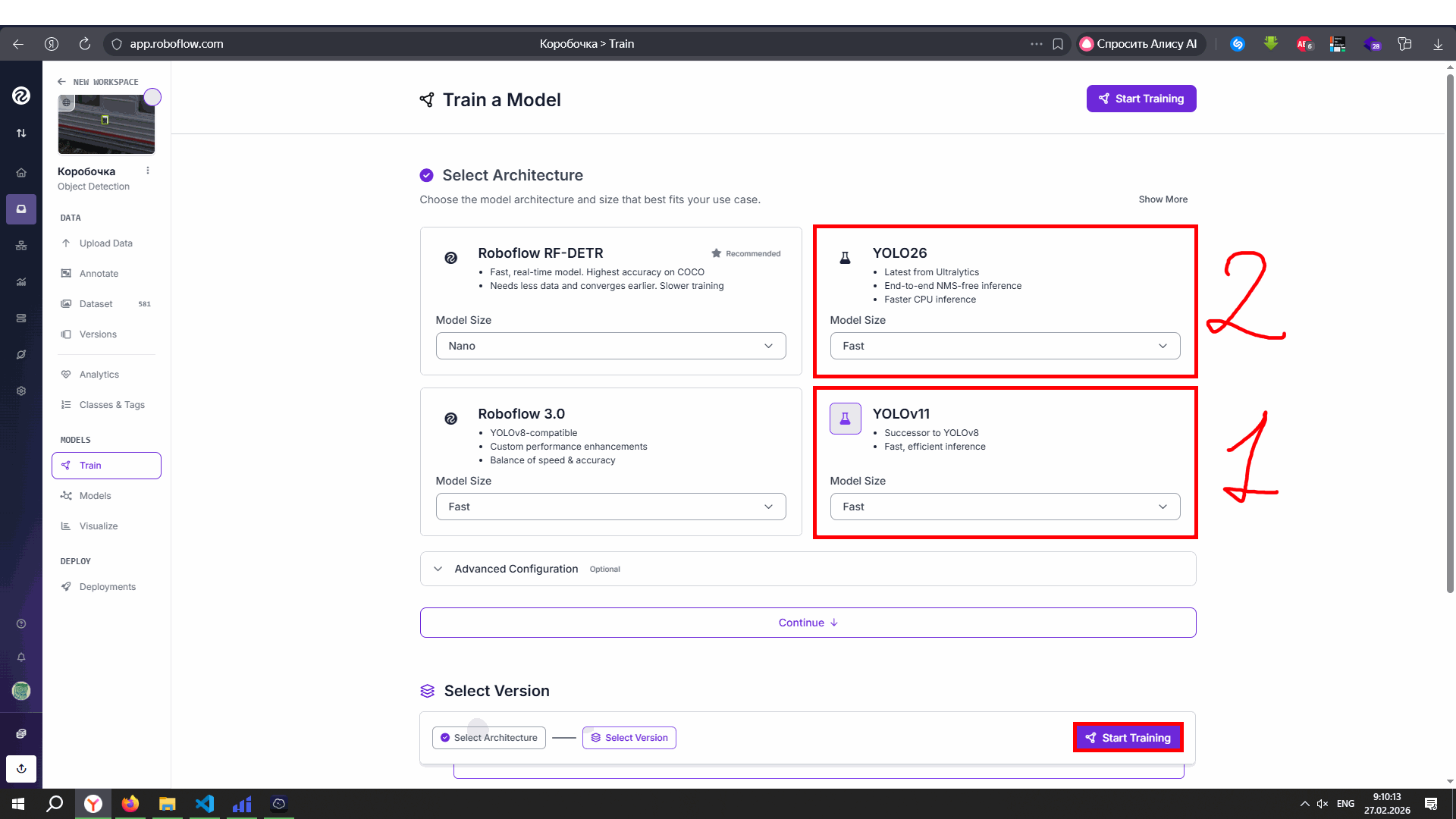This screenshot has width=1456, height=819.
Task: Open the Upload Data page
Action: [x=106, y=243]
